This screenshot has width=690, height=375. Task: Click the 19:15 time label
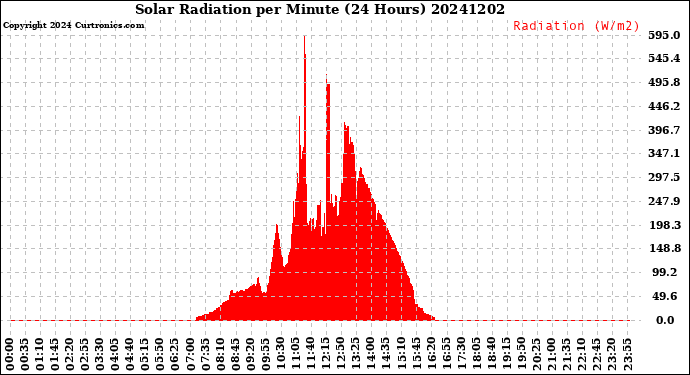click(506, 355)
